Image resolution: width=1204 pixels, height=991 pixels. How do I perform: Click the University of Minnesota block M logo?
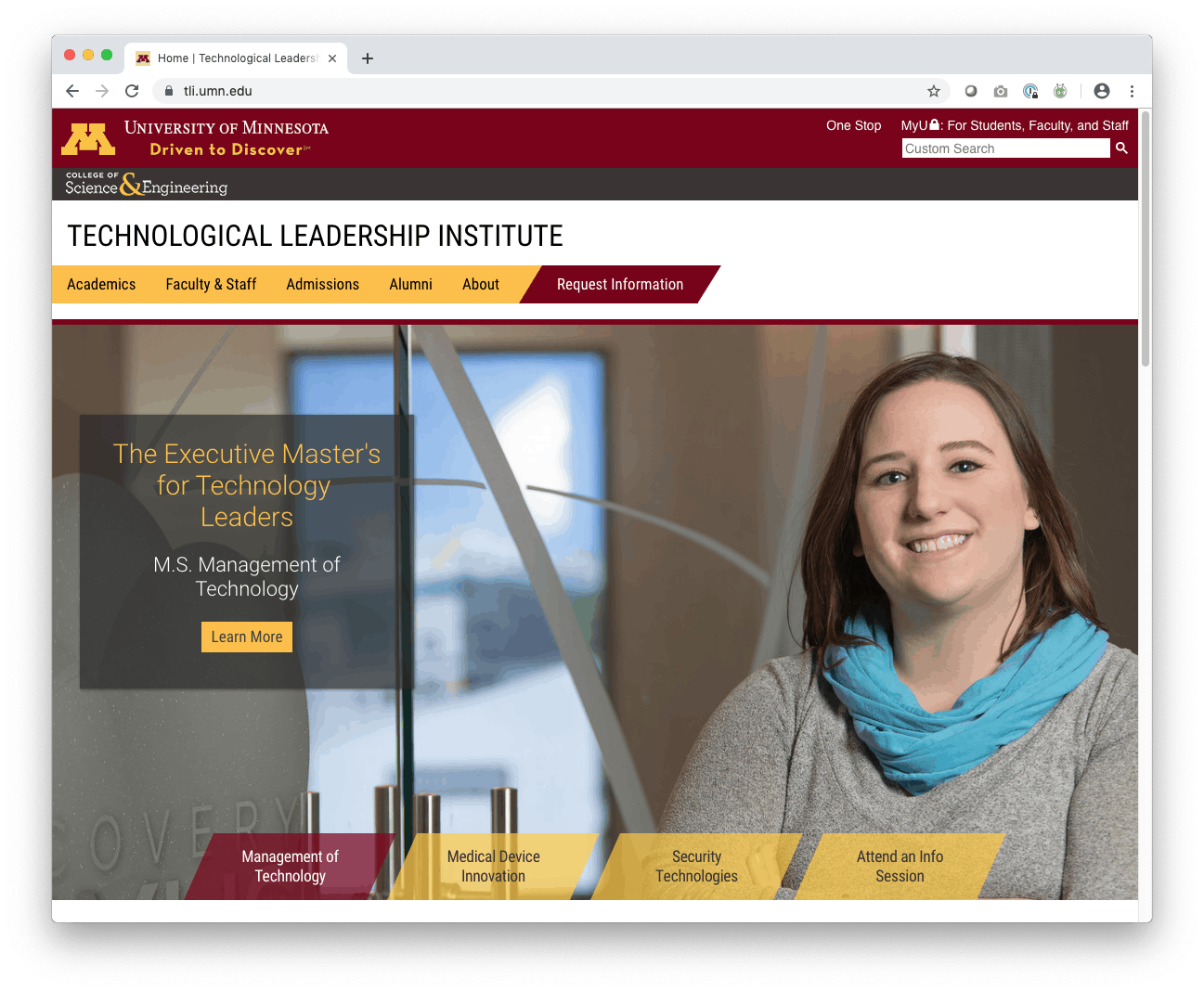point(88,139)
